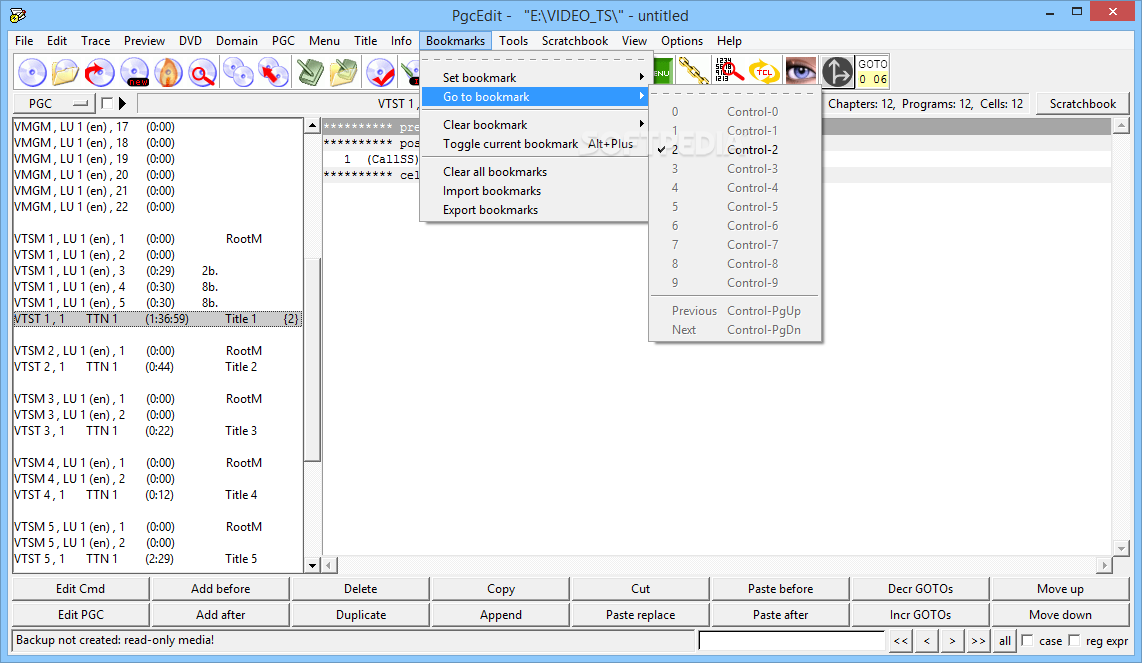Choose Clear all bookmarks
Viewport: 1142px width, 663px height.
click(537, 171)
